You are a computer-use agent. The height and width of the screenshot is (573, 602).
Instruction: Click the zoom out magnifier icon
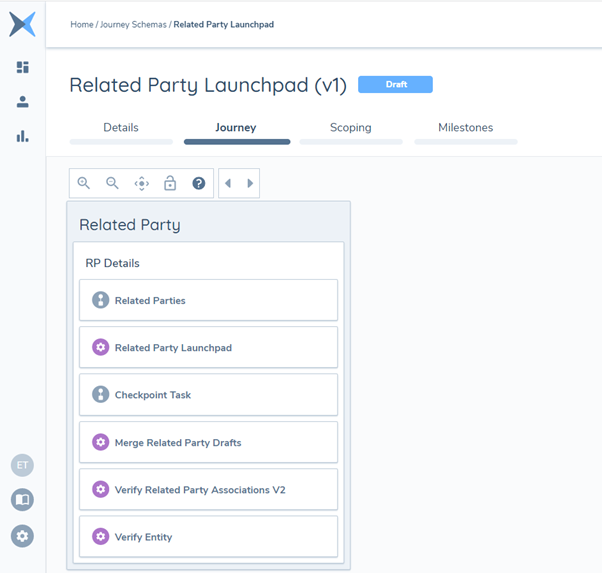113,183
